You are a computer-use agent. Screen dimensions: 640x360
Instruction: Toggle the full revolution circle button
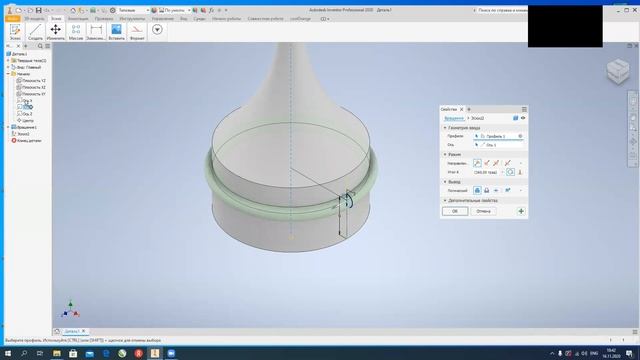[x=510, y=172]
